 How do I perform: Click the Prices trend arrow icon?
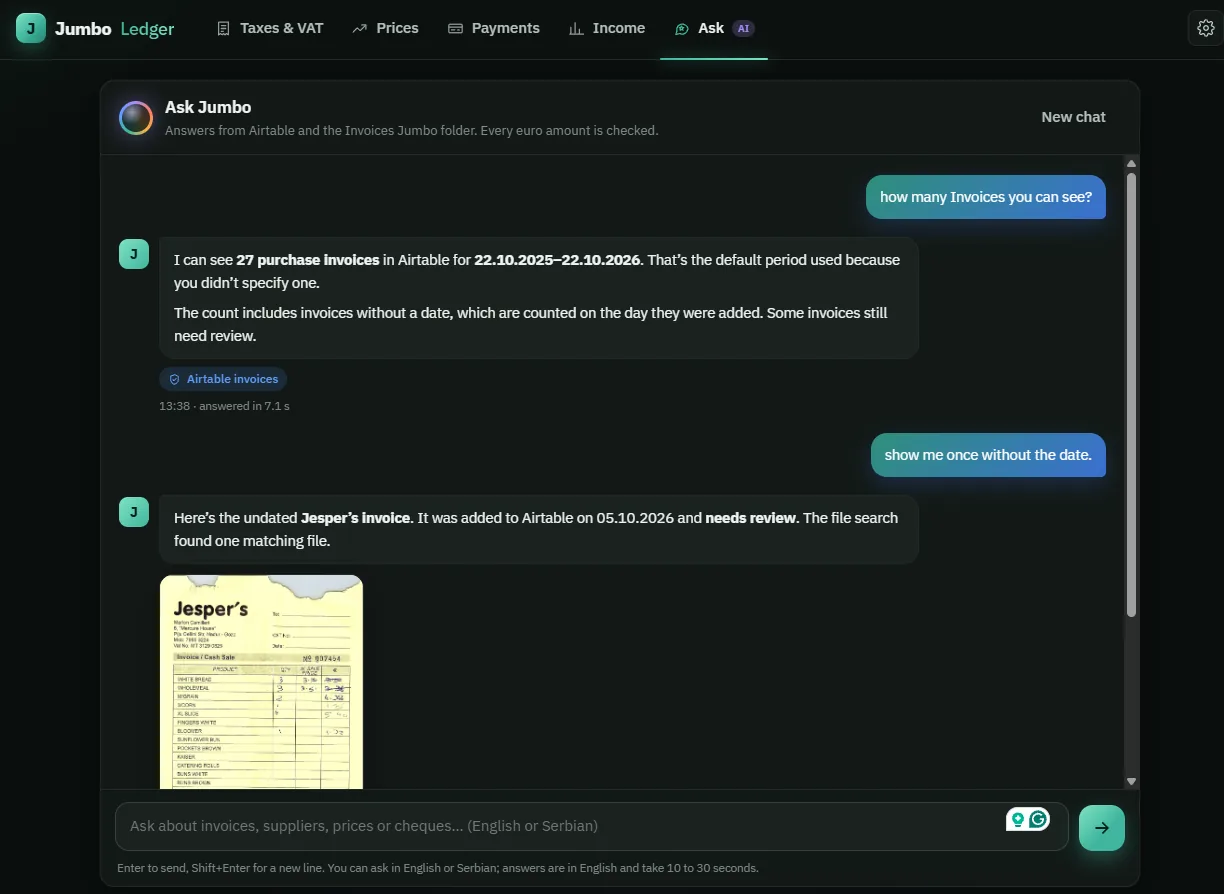tap(360, 28)
